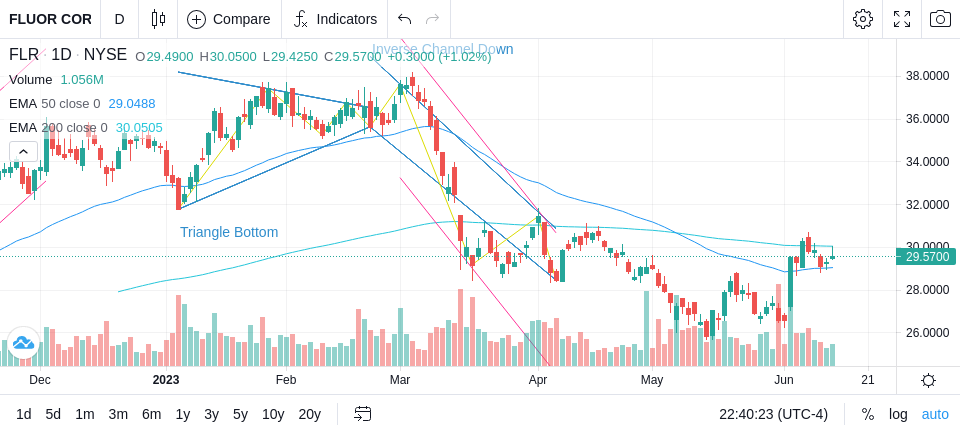Select the 3y time range
Screen dimensions: 960x433
[x=211, y=414]
